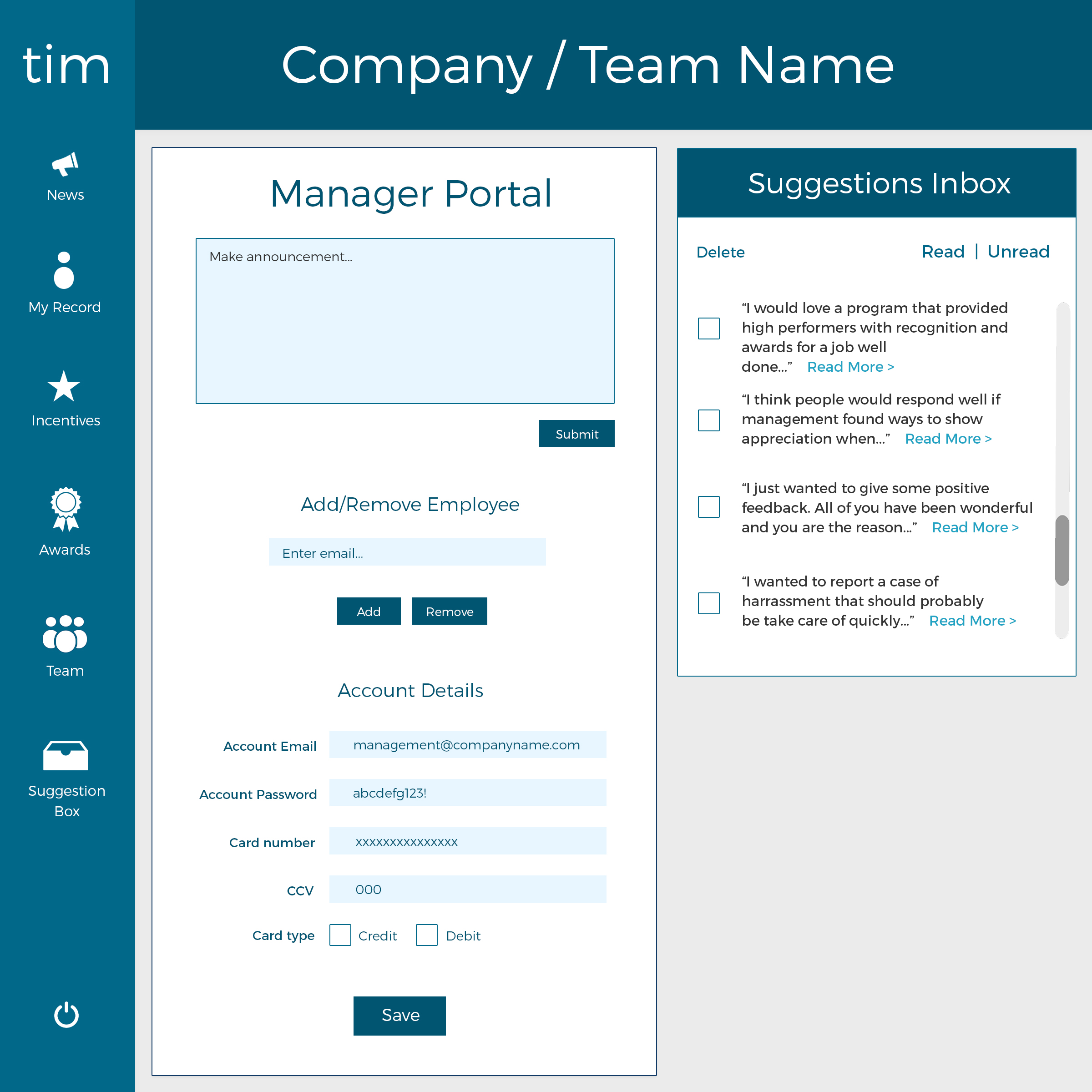Open the Suggestion Box inbox icon
This screenshot has width=1092, height=1092.
(x=66, y=755)
